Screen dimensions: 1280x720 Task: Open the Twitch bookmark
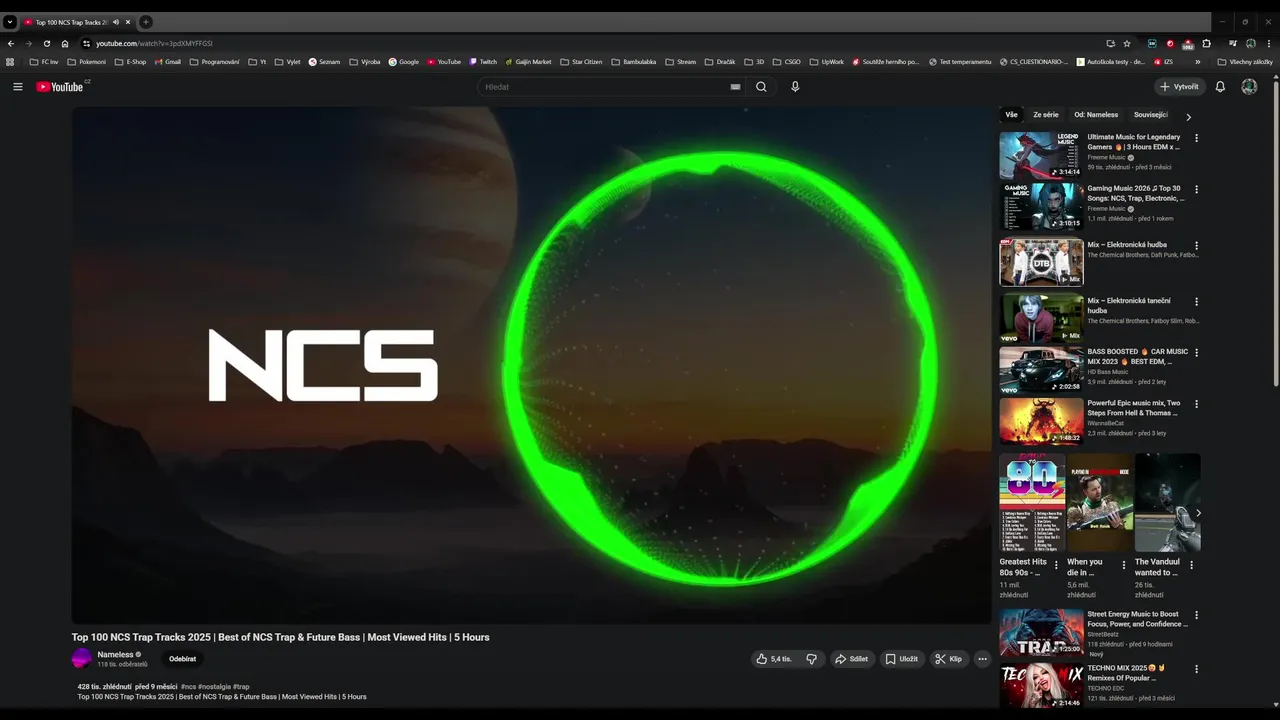pos(483,62)
